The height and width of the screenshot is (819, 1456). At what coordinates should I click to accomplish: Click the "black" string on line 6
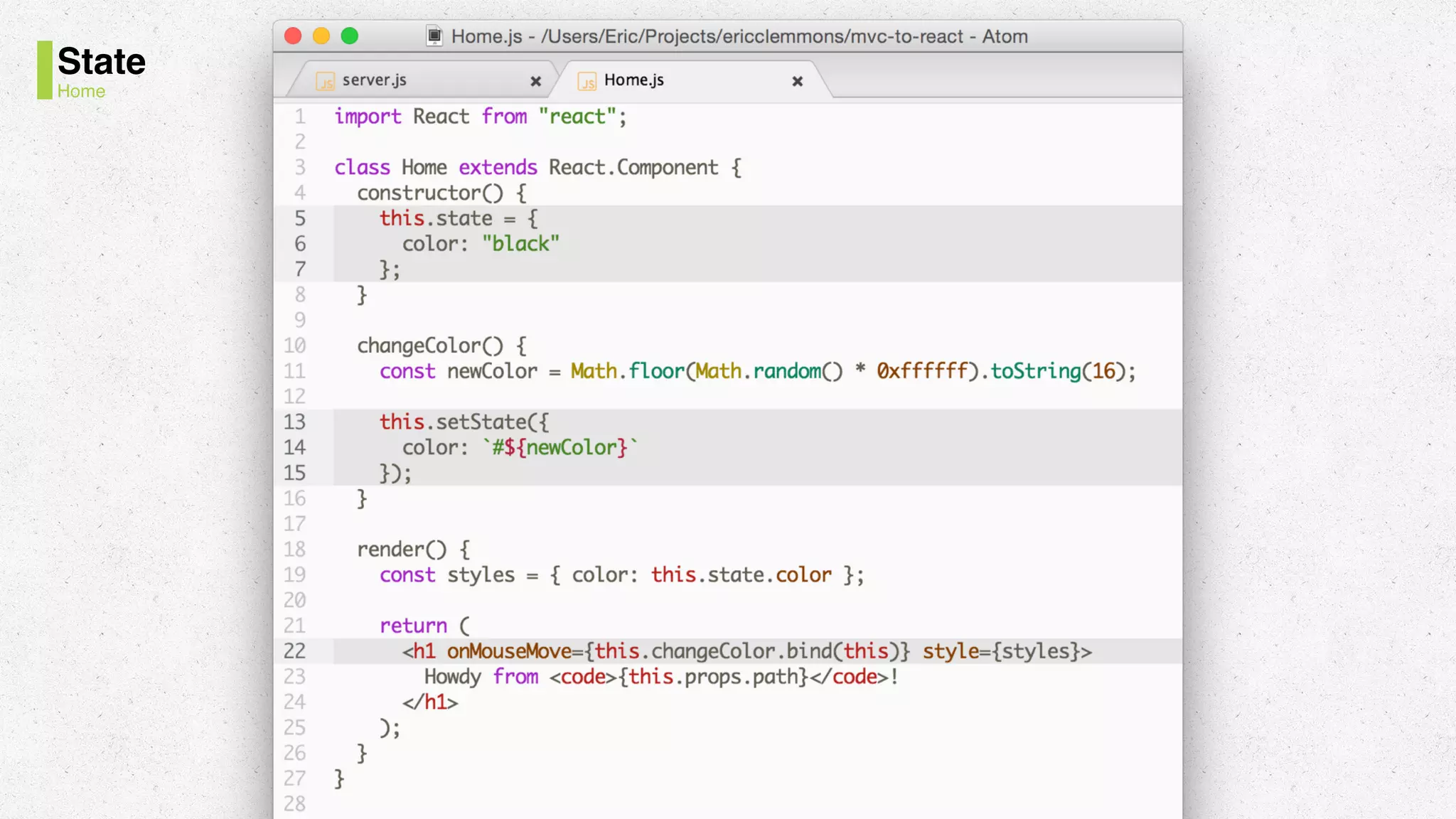click(x=520, y=244)
